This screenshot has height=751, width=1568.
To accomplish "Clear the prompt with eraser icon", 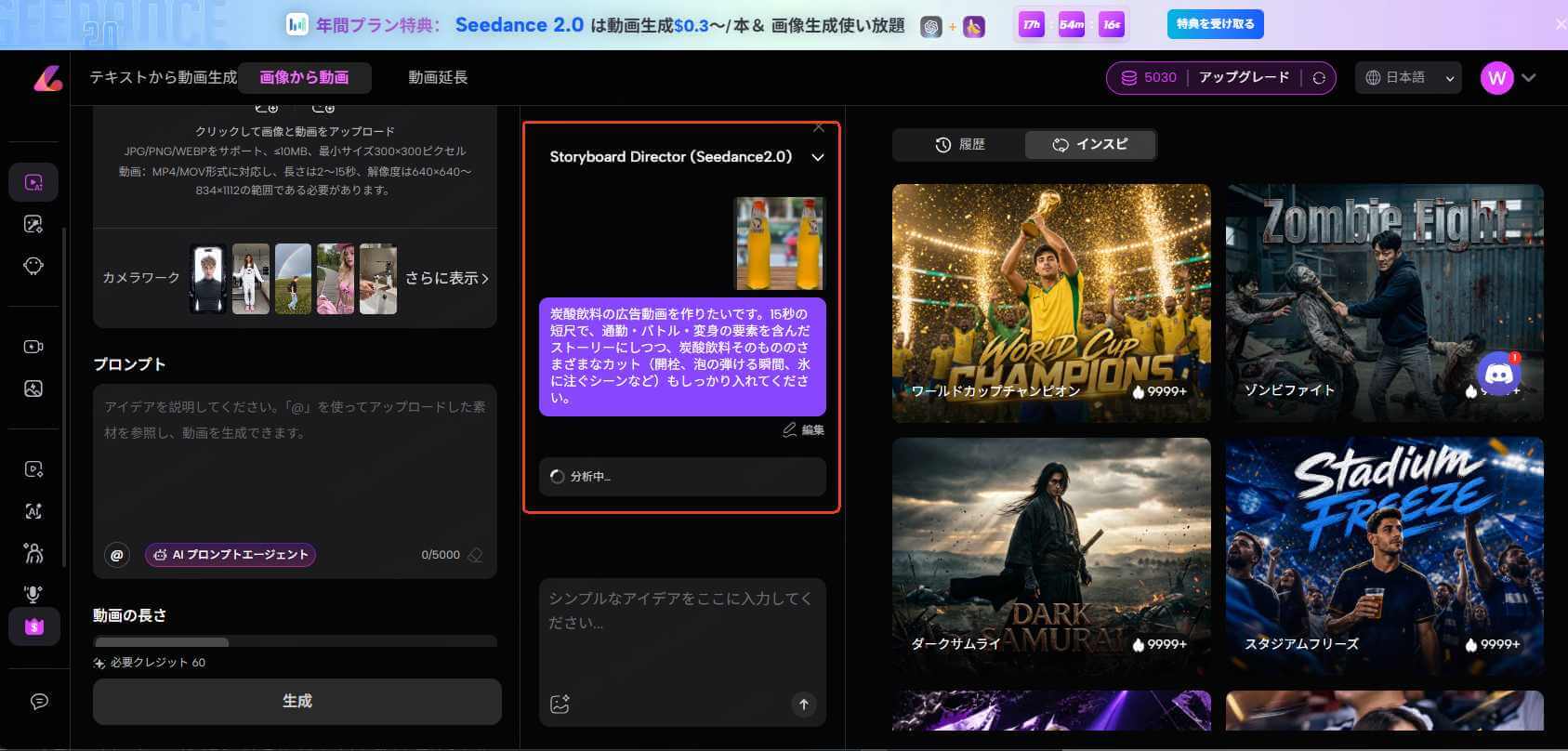I will click(475, 555).
